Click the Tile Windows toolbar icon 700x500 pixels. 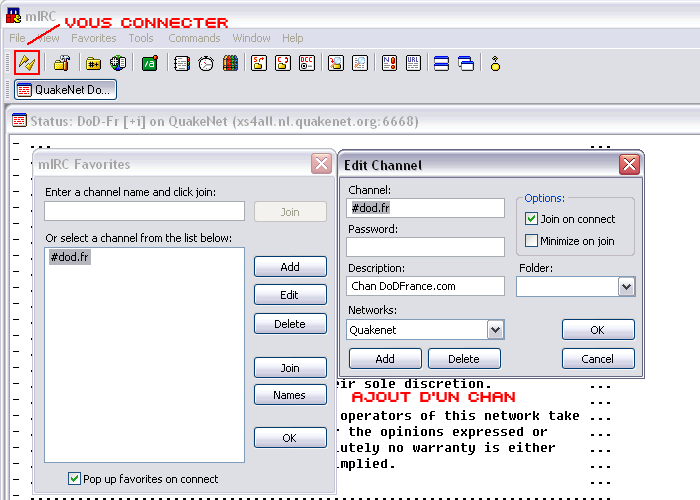click(442, 63)
